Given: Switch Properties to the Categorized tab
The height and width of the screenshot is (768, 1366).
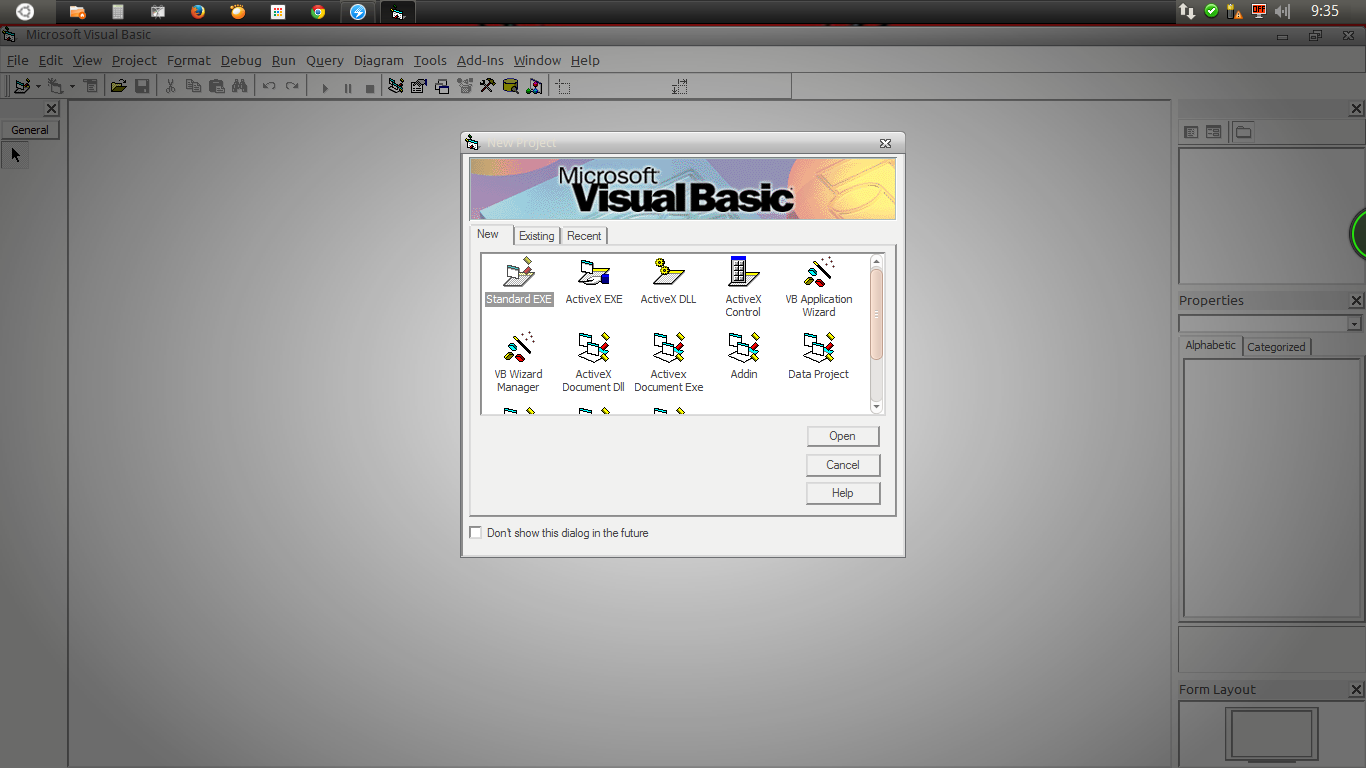Looking at the screenshot, I should tap(1276, 347).
